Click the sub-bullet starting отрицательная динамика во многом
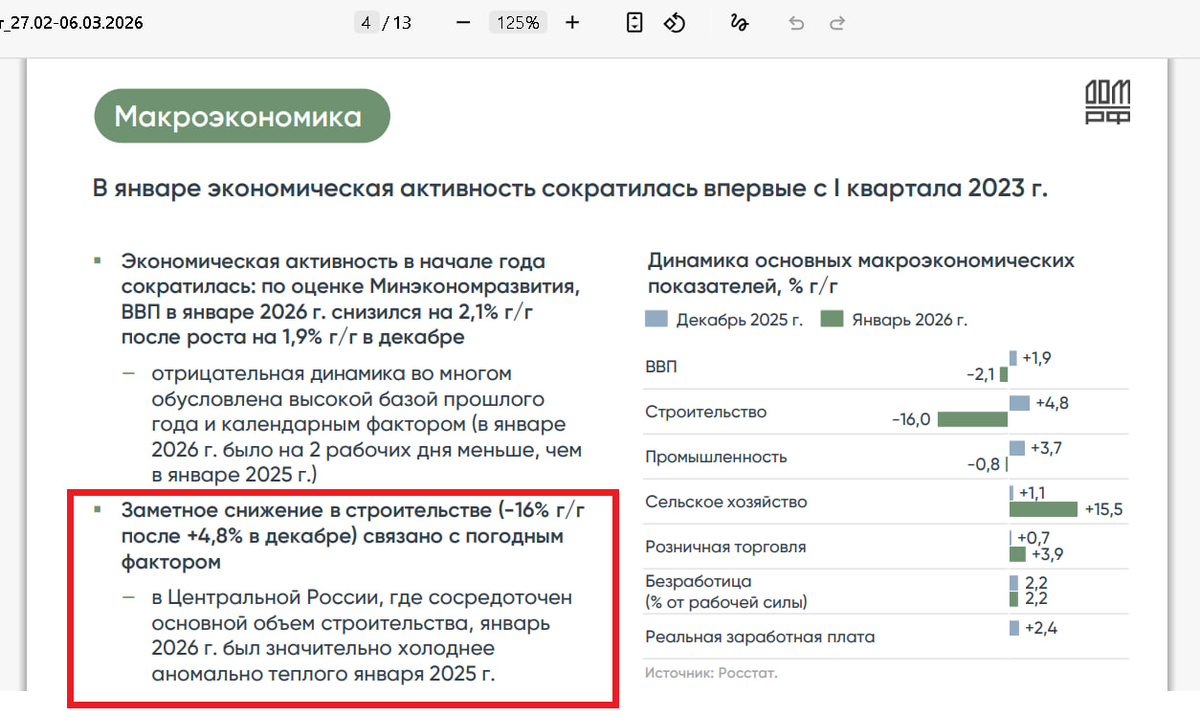 tap(366, 424)
